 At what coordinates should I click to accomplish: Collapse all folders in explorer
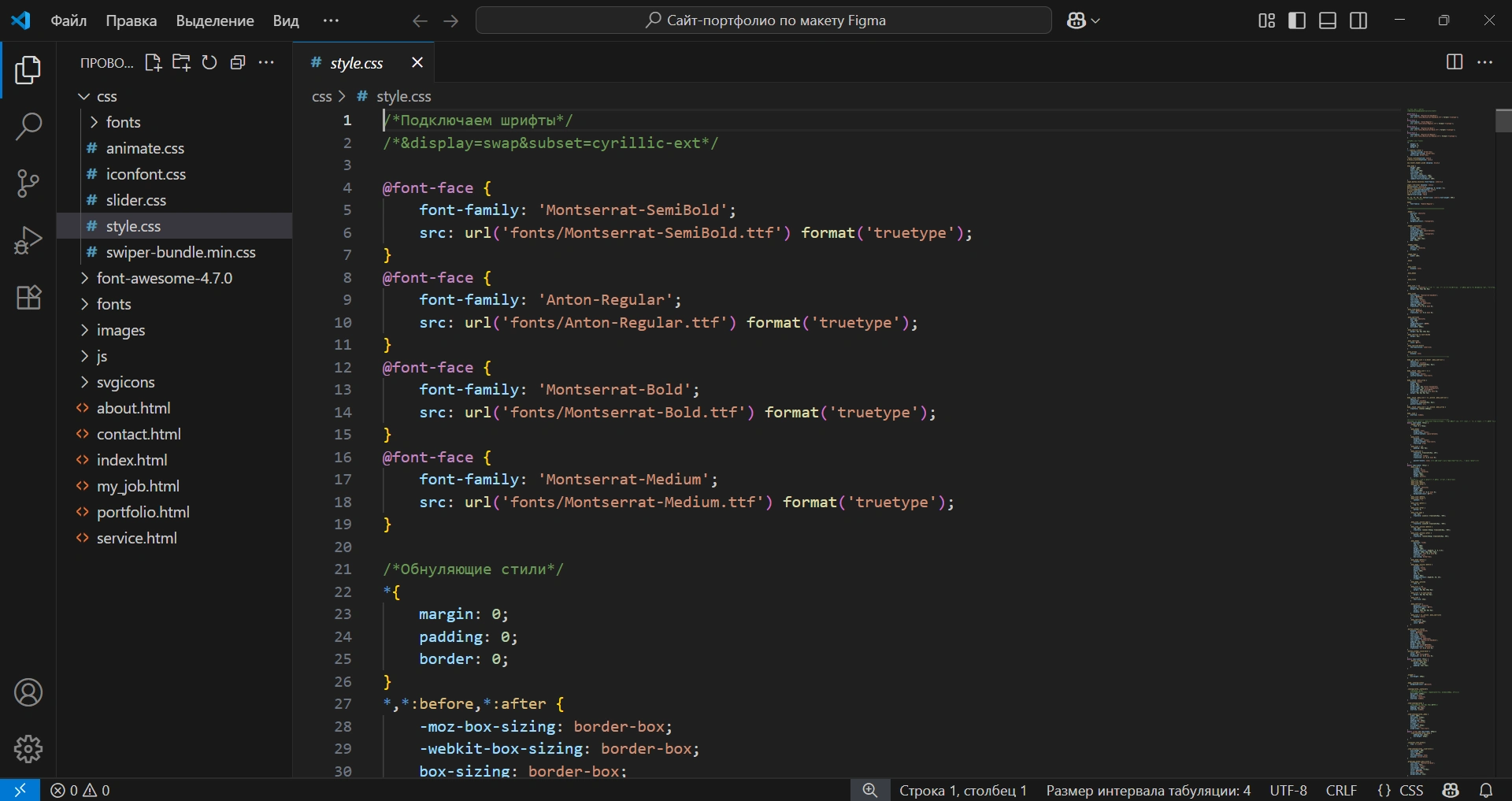[238, 63]
